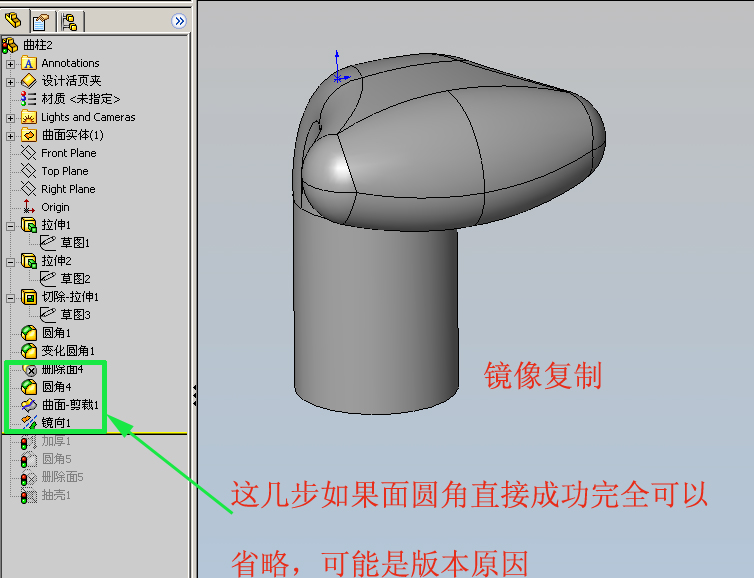Click the 曲面实体 surface bodies icon
Screen dimensions: 754x578
coord(29,135)
